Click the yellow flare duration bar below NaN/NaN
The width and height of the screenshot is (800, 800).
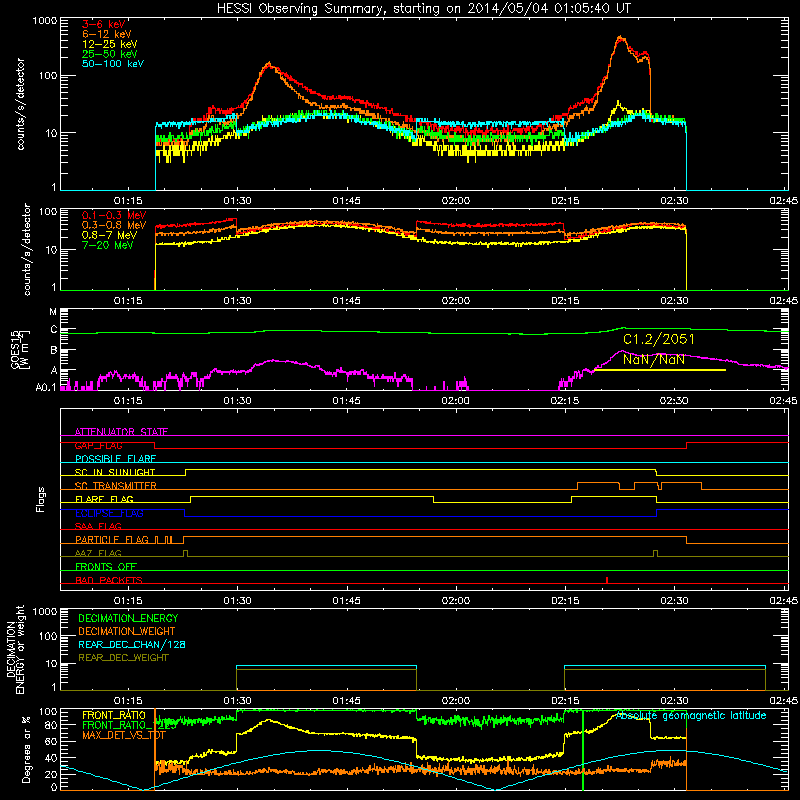[x=660, y=370]
